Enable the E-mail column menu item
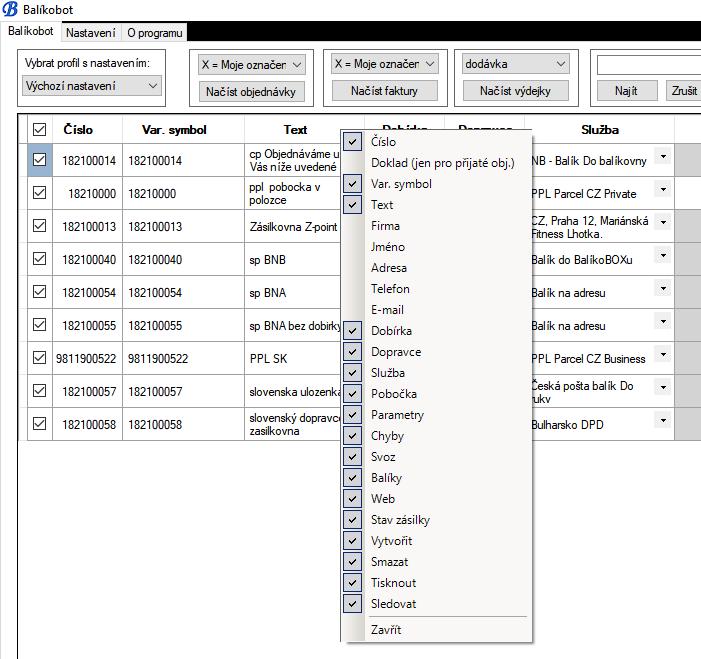This screenshot has width=701, height=659. pos(437,310)
